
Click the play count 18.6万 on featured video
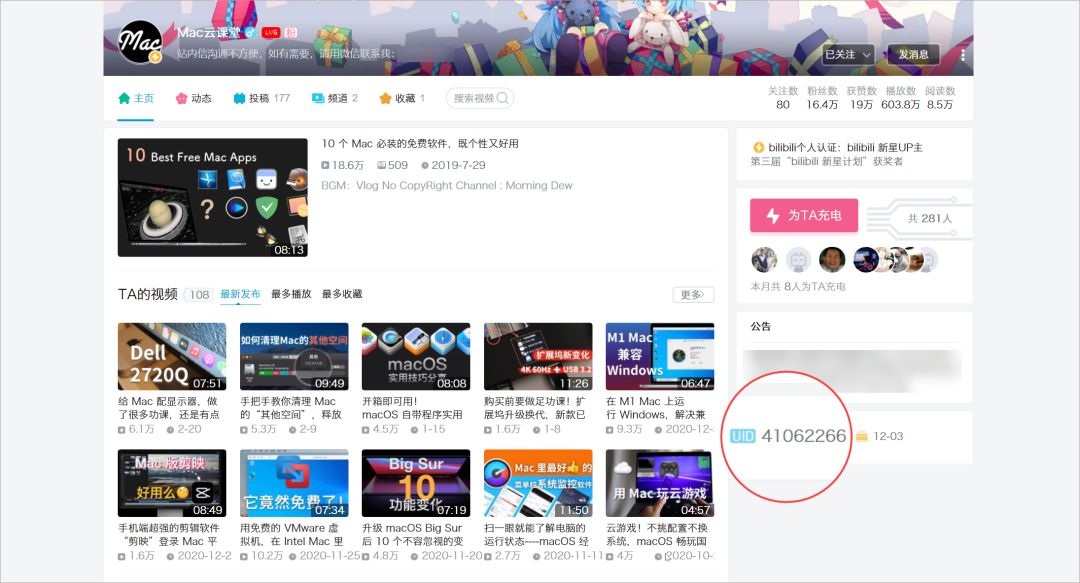pyautogui.click(x=342, y=165)
